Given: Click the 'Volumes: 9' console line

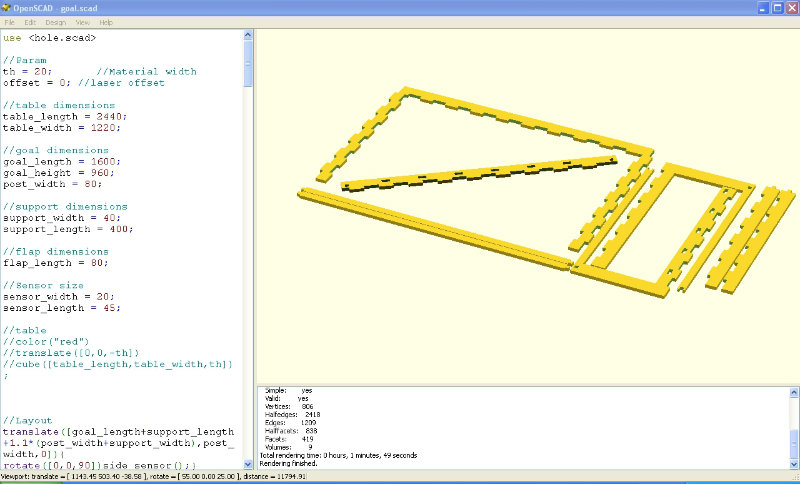Looking at the screenshot, I should point(288,447).
